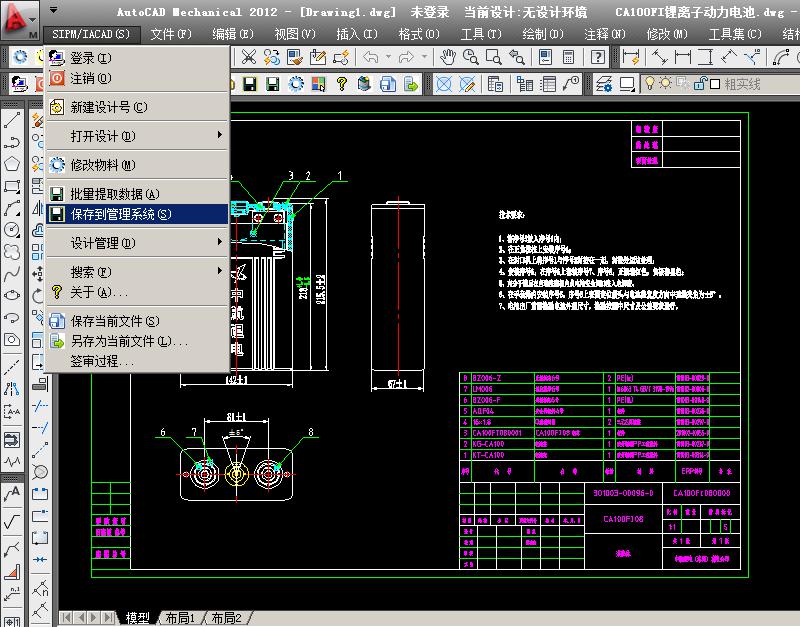Click the Cut scissors icon
The image size is (800, 627).
[x=248, y=57]
